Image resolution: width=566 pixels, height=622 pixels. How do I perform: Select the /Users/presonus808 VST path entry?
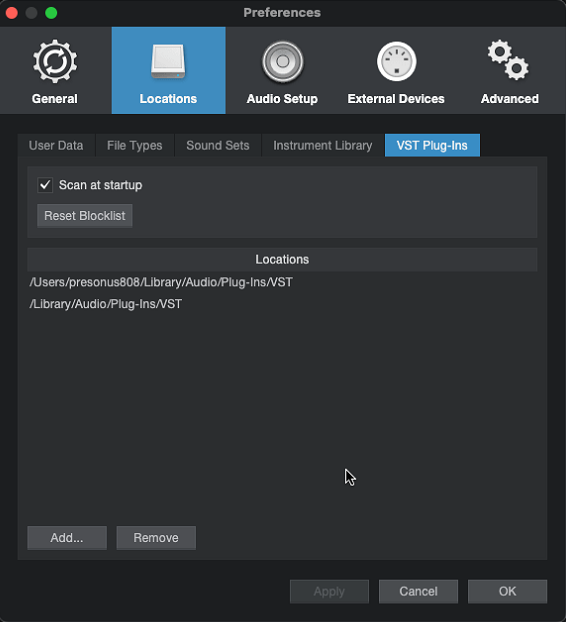coord(282,282)
